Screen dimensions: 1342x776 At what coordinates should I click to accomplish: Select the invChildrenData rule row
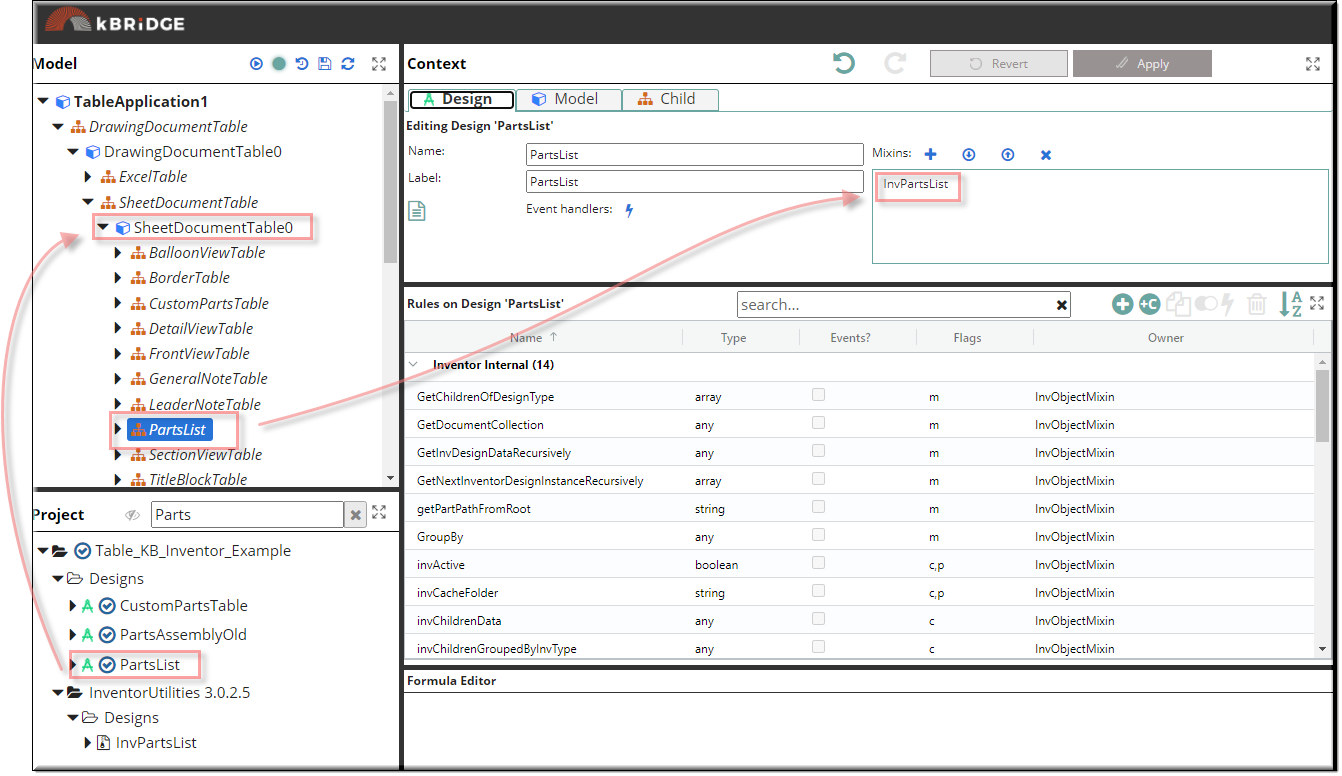pos(860,621)
